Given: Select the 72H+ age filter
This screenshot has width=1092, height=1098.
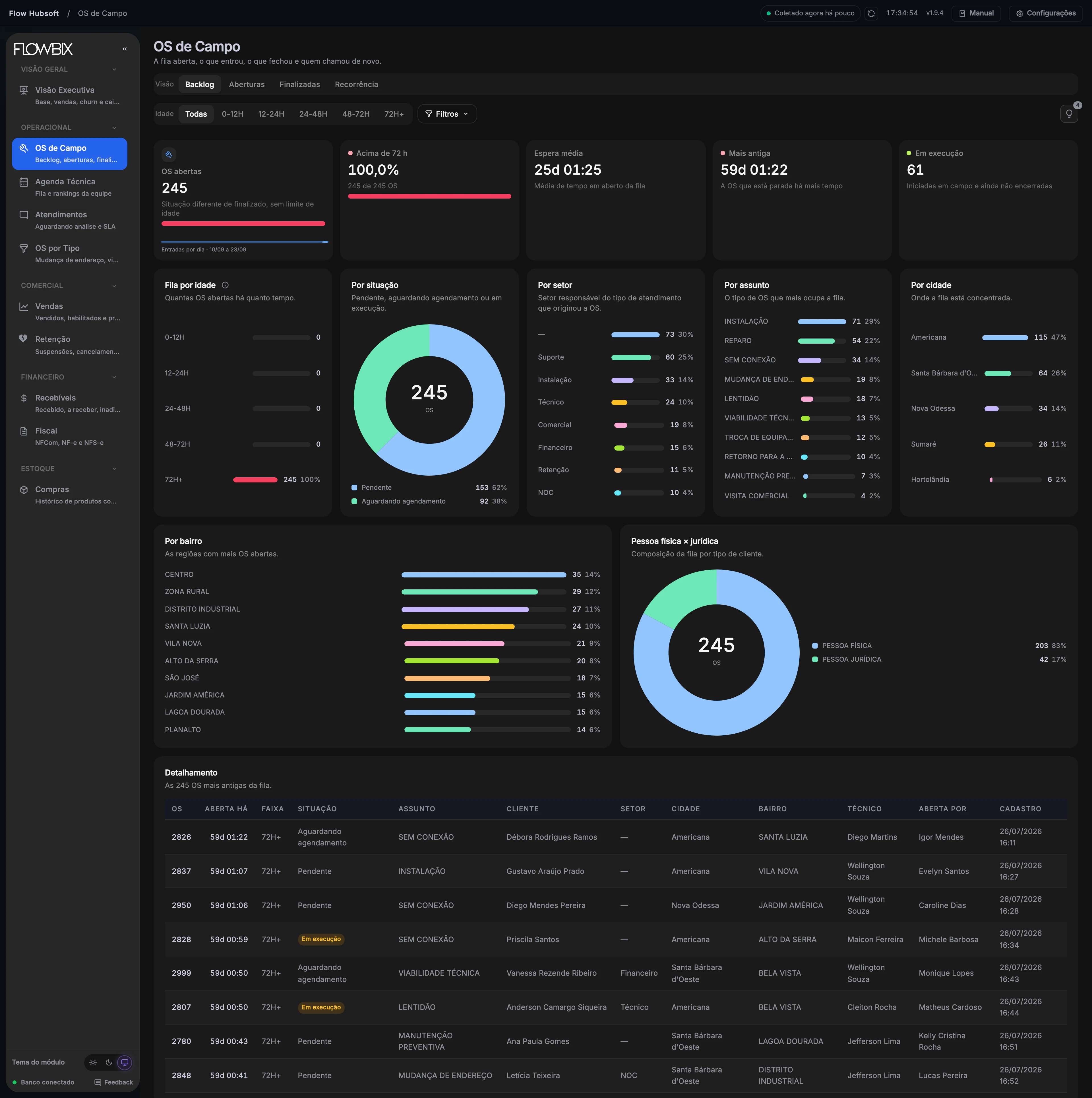Looking at the screenshot, I should coord(394,114).
